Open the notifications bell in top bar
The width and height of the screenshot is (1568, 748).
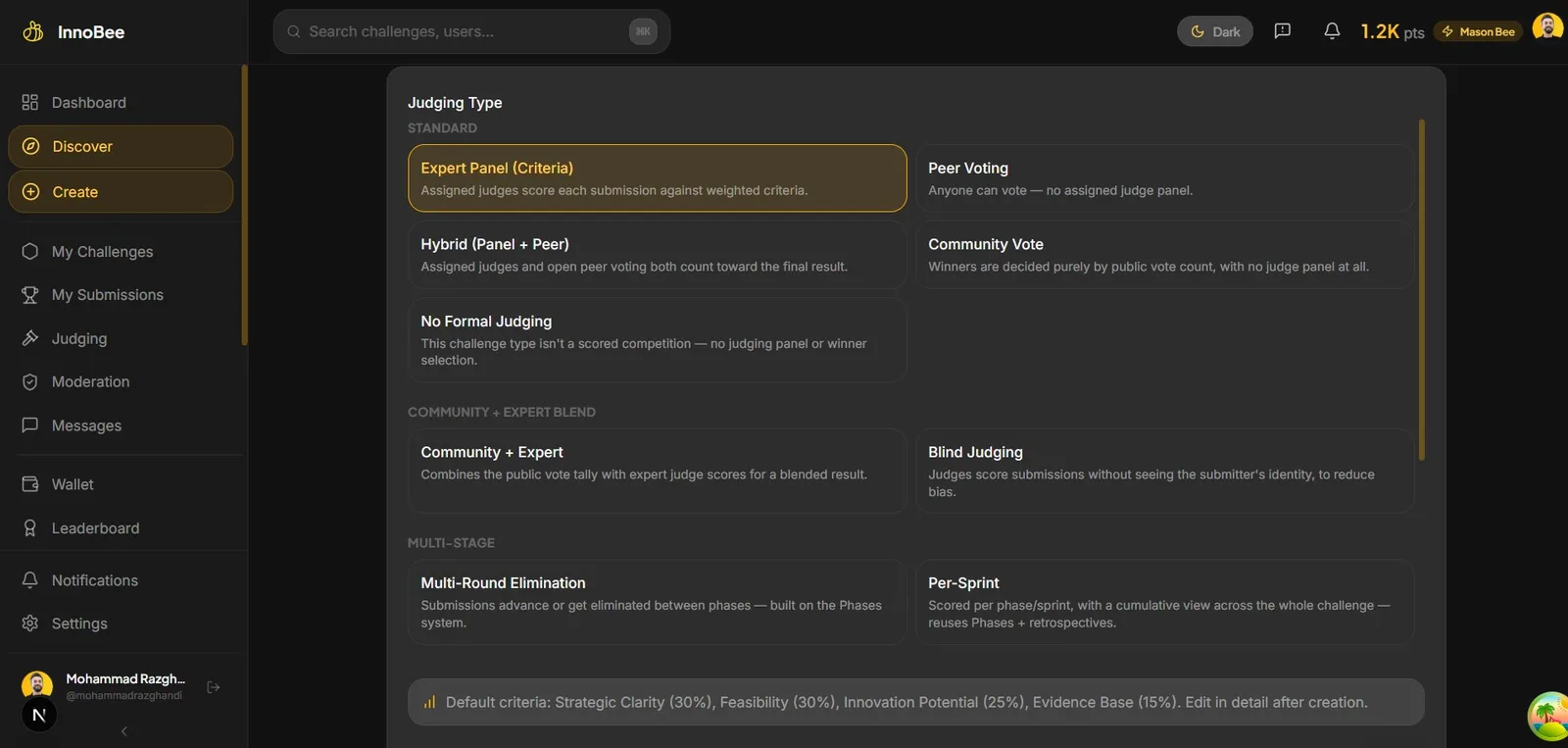1332,31
